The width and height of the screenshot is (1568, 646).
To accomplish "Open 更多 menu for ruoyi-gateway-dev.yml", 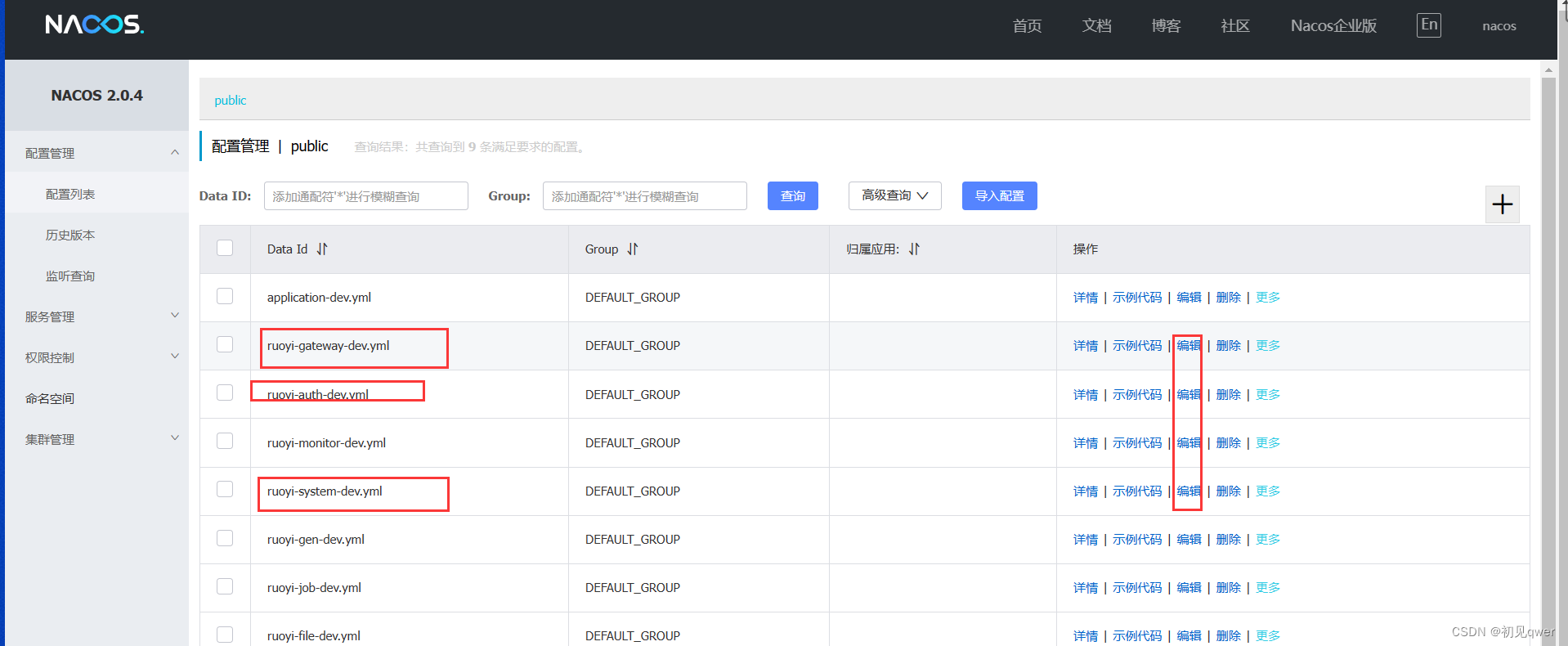I will [x=1268, y=346].
